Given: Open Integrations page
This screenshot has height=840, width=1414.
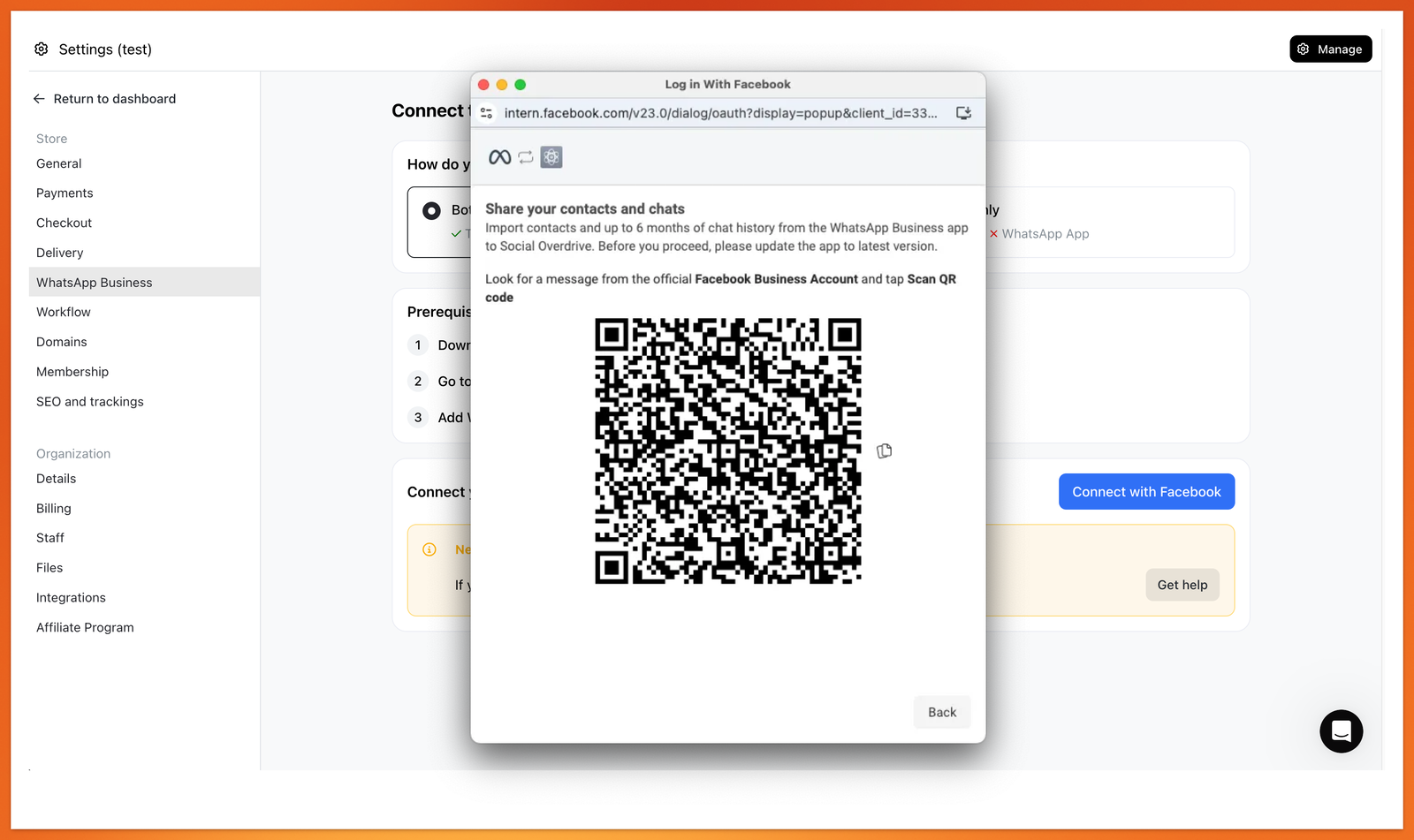Looking at the screenshot, I should 71,598.
